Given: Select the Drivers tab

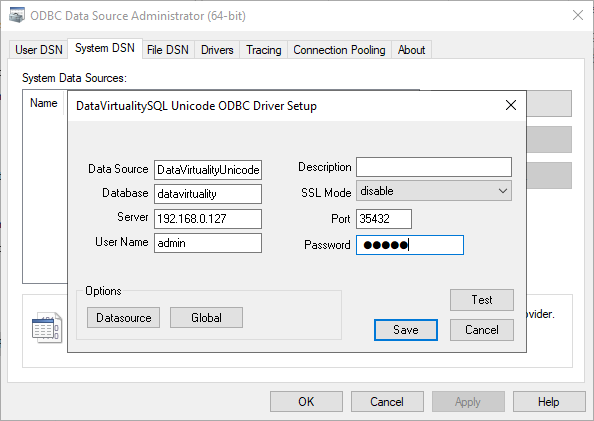Looking at the screenshot, I should tap(217, 50).
